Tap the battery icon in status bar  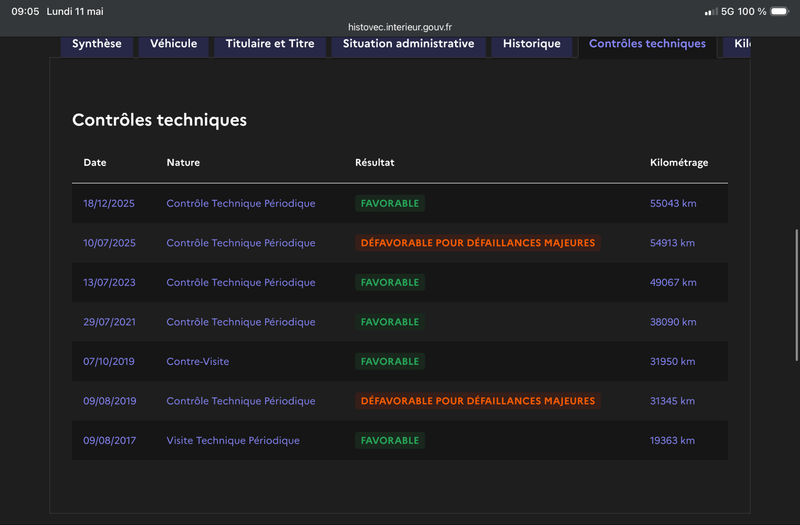pos(780,11)
